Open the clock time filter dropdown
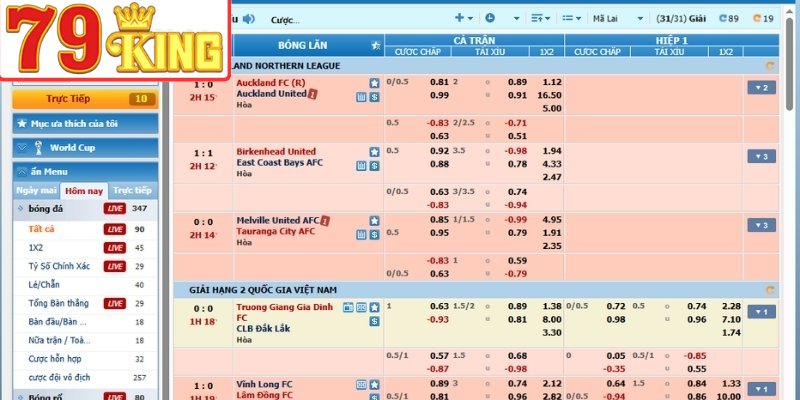The image size is (800, 400). tap(502, 18)
